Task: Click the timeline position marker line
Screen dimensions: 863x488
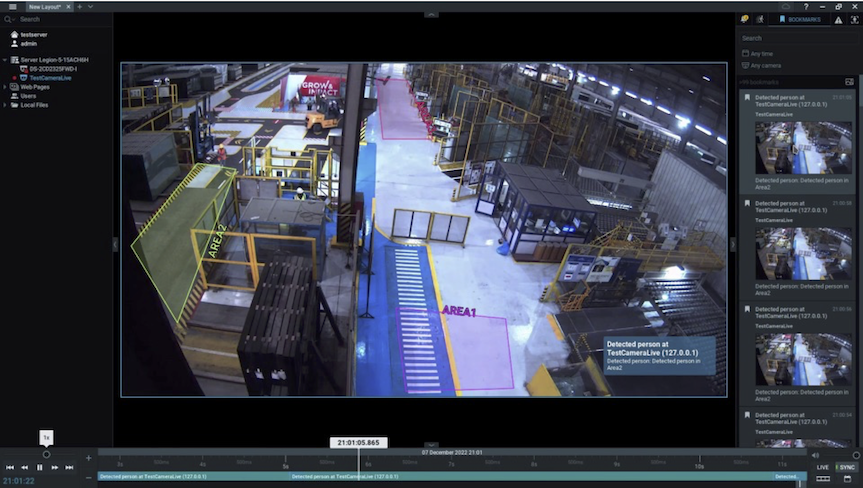Action: coord(358,462)
